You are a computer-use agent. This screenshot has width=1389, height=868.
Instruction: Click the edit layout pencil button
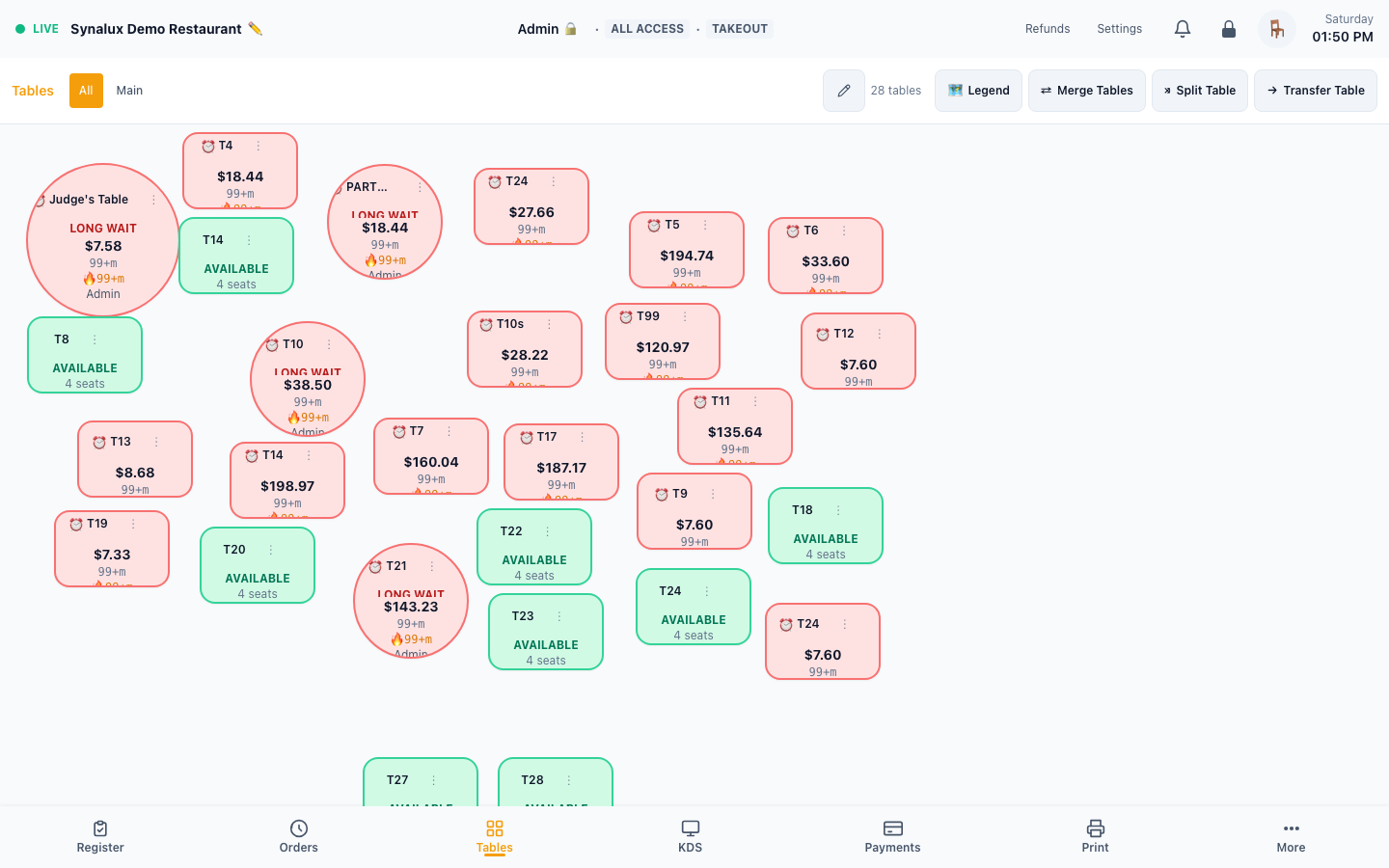pos(844,91)
